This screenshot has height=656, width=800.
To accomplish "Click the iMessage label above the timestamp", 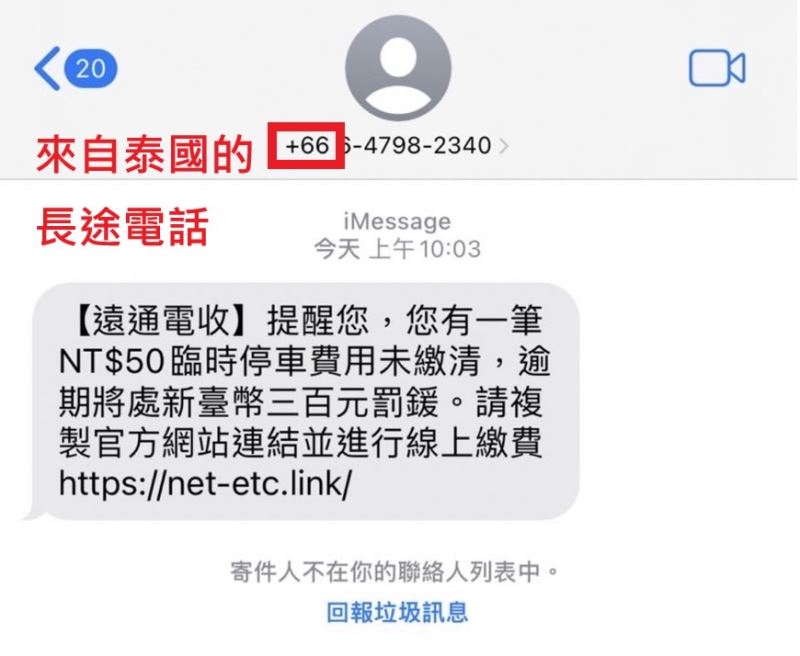I will tap(397, 221).
